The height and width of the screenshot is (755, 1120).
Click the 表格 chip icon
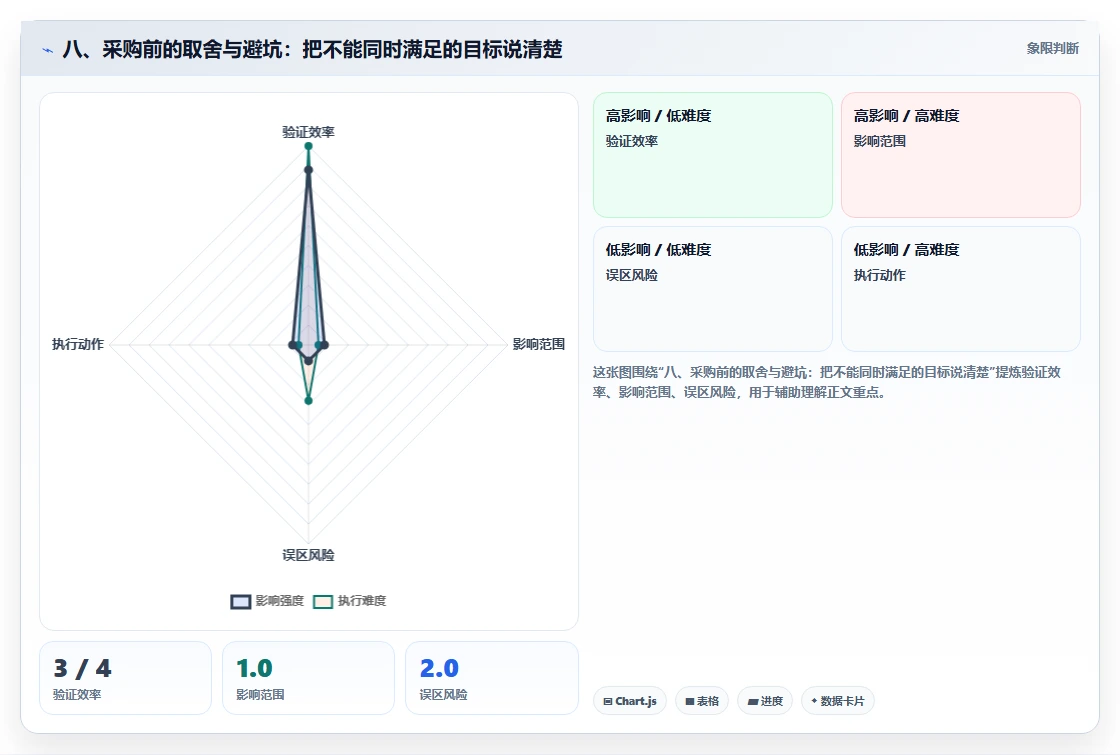690,701
